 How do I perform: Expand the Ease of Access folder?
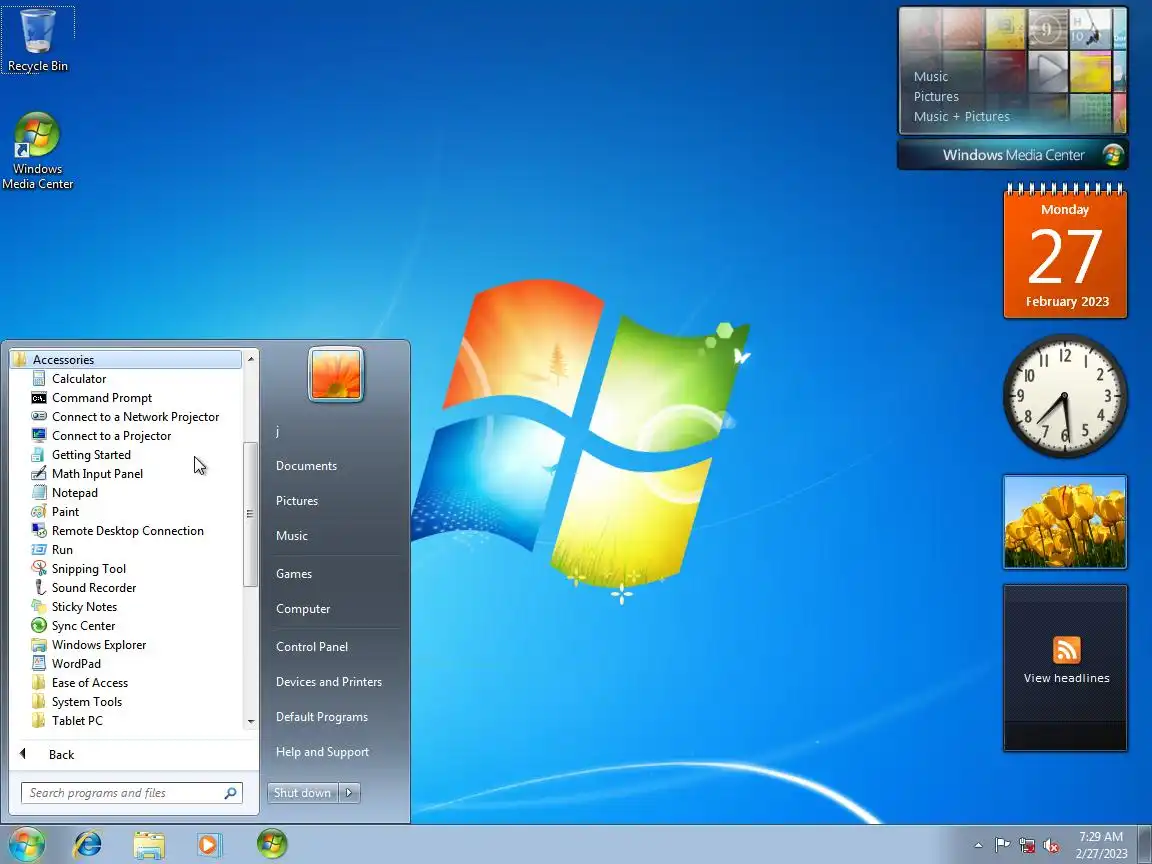[90, 683]
